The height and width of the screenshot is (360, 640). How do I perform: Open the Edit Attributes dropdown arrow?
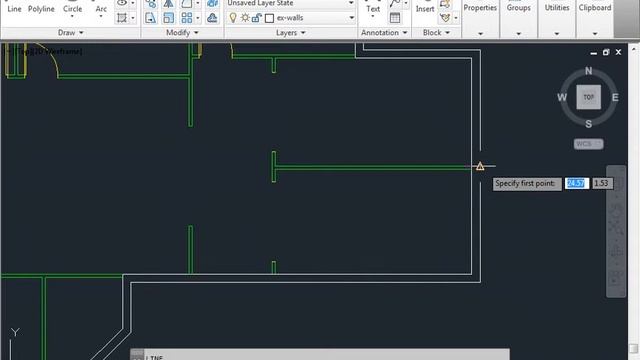pos(456,18)
